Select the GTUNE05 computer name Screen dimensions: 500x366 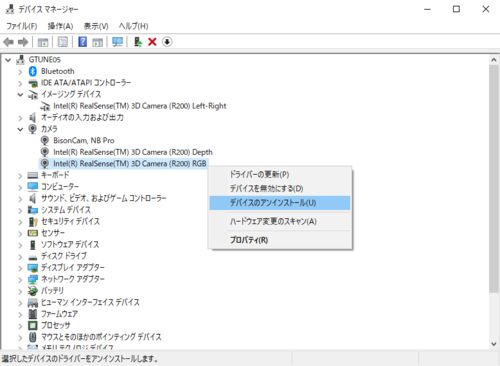44,60
